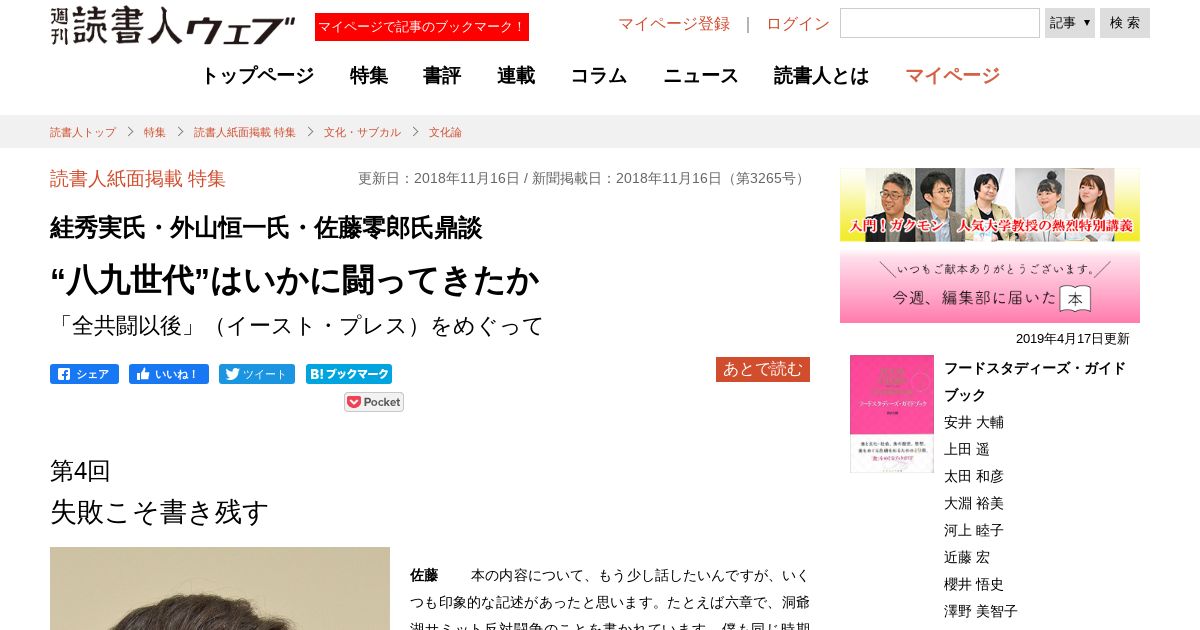
Task: Click headline “八九世代”はいかに闘ってきたか
Action: [x=295, y=281]
